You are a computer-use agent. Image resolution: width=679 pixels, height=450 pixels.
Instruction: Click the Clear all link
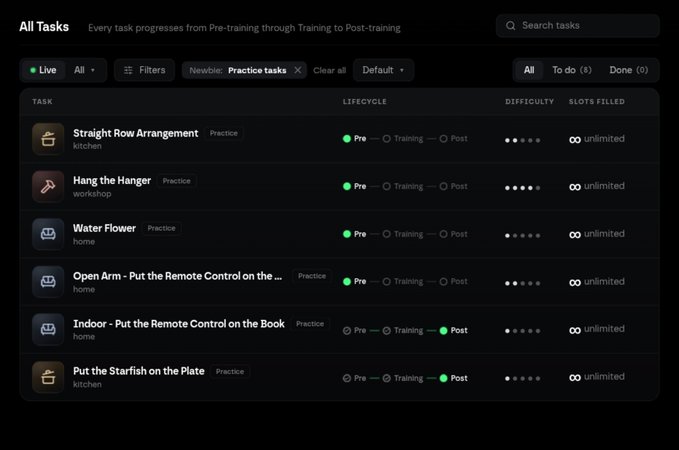point(330,70)
